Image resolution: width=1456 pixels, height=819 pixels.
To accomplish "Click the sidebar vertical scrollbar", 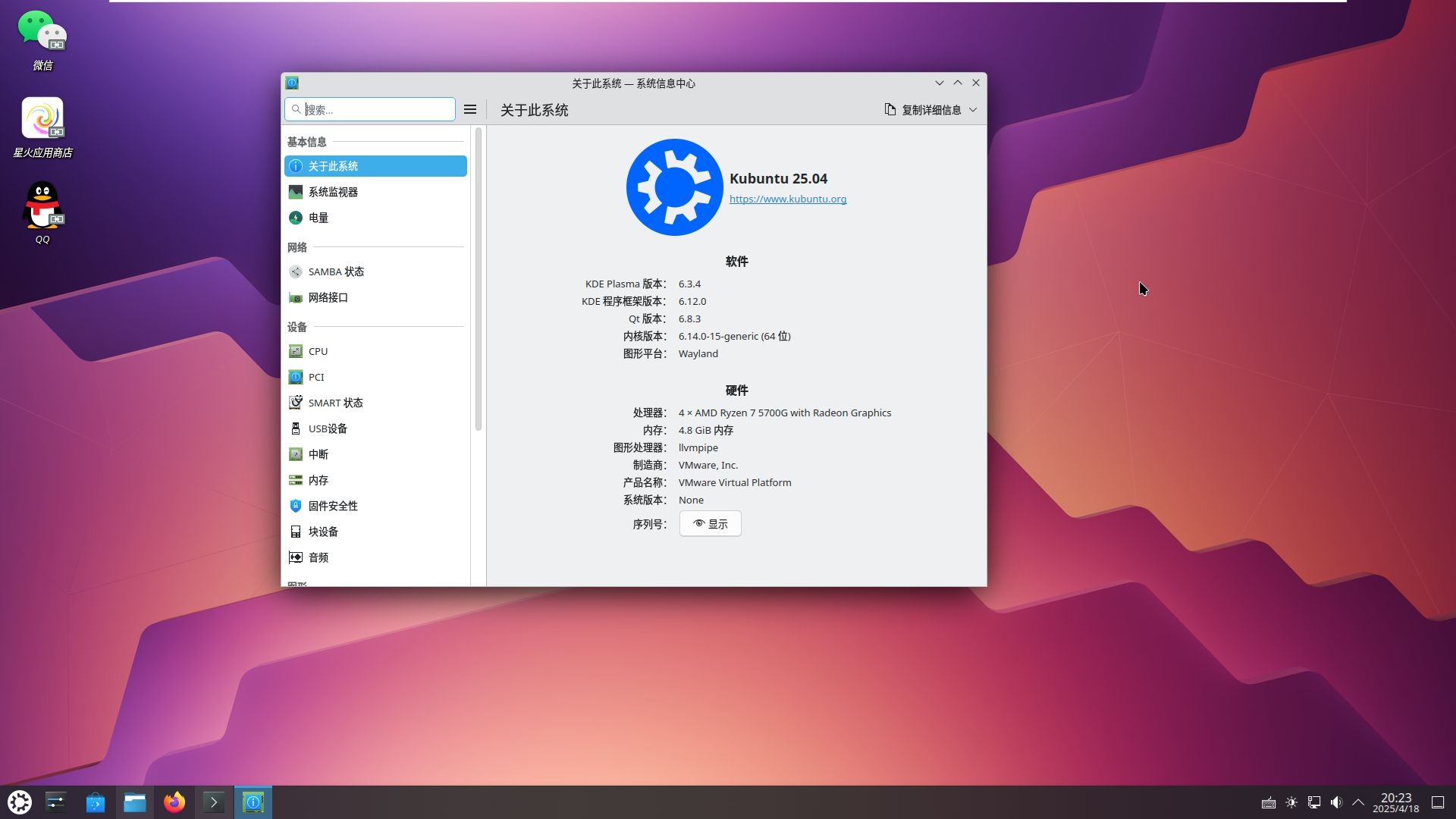I will (x=478, y=281).
